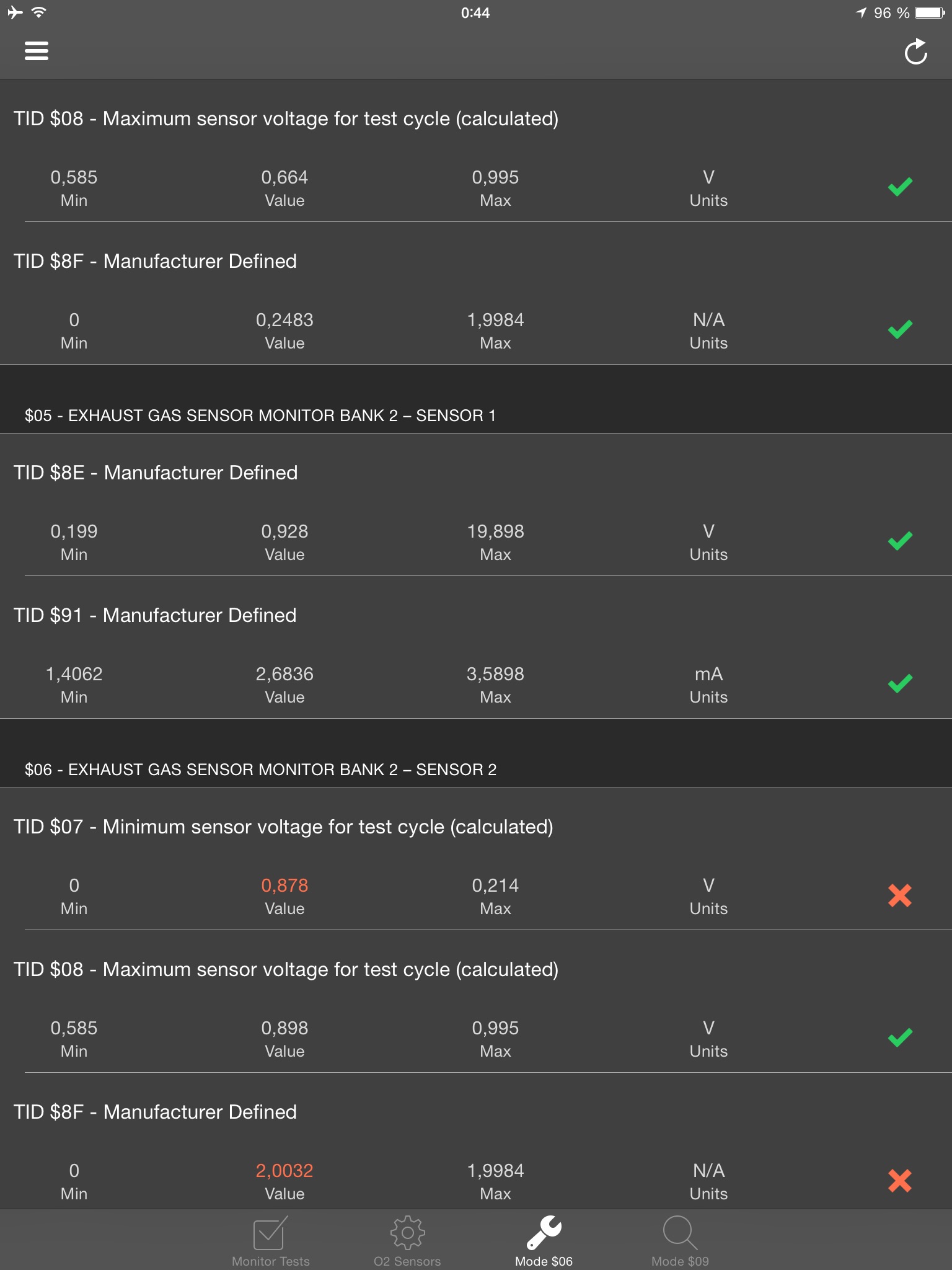Tap the battery indicator in status bar

click(x=928, y=13)
